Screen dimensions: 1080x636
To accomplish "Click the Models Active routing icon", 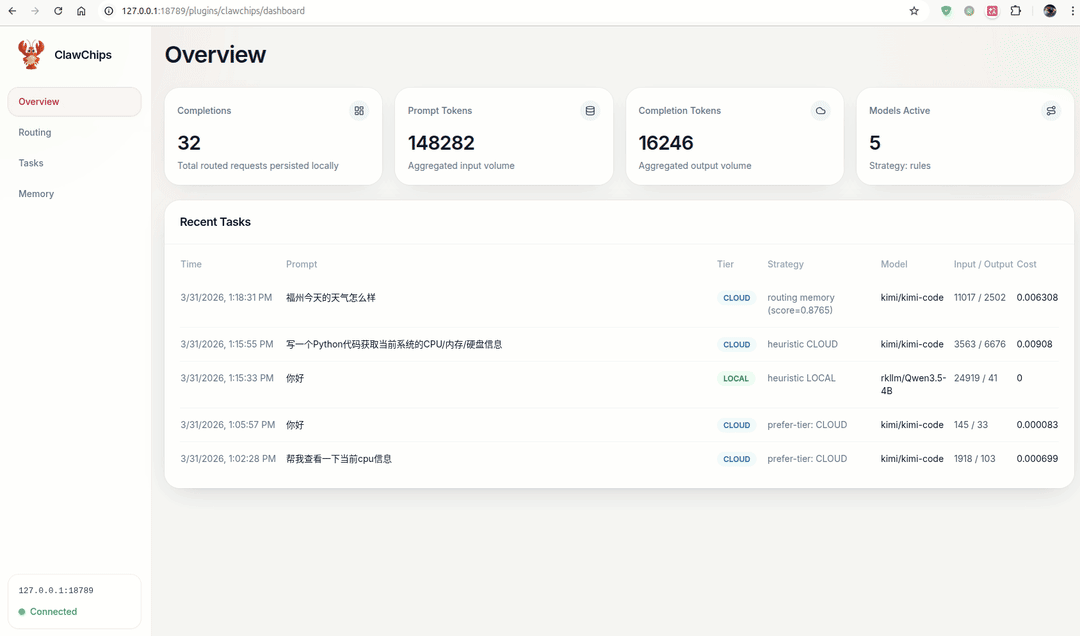I will 1051,111.
